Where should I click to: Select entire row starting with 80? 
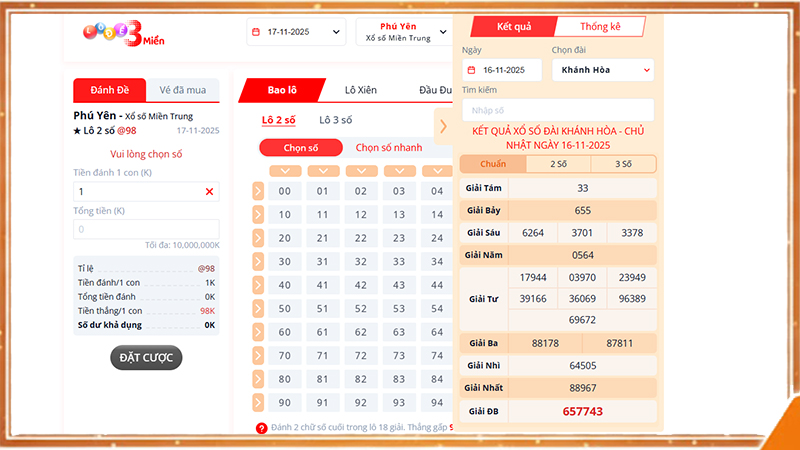coord(258,379)
